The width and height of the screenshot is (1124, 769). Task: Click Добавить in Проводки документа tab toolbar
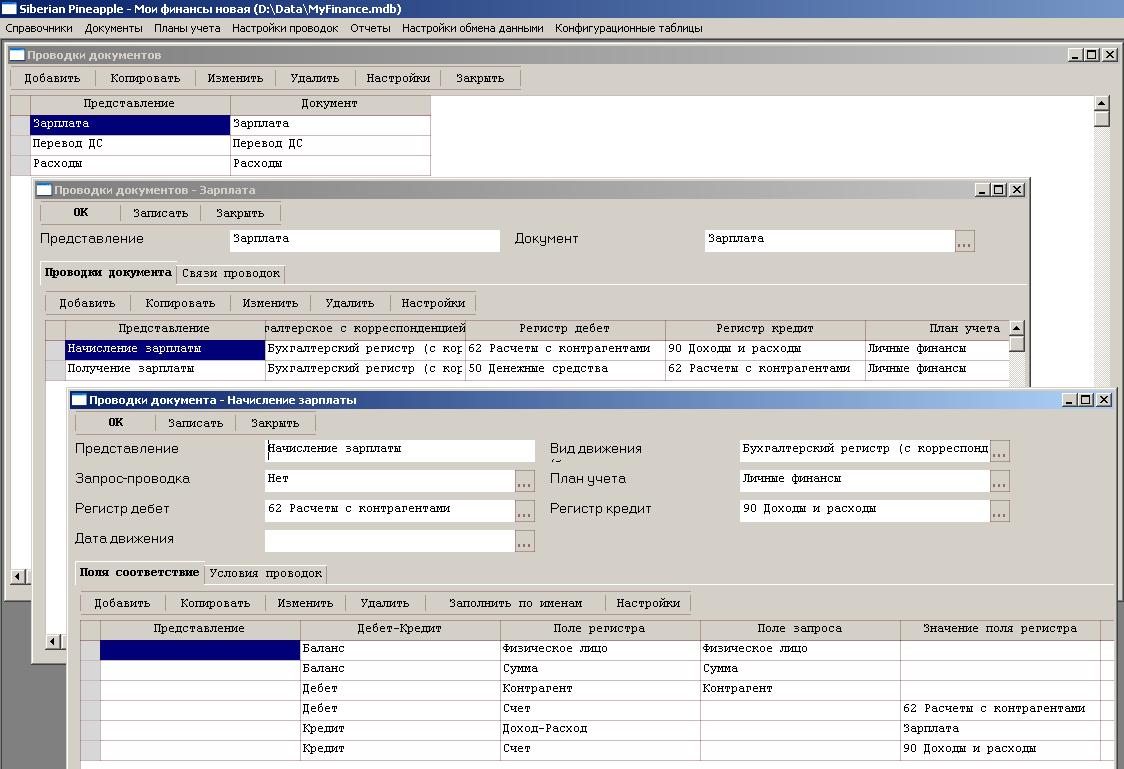[87, 303]
